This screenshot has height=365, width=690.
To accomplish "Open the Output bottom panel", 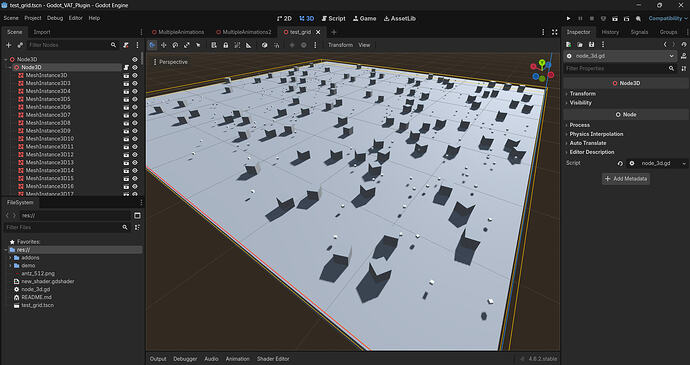I will [158, 359].
